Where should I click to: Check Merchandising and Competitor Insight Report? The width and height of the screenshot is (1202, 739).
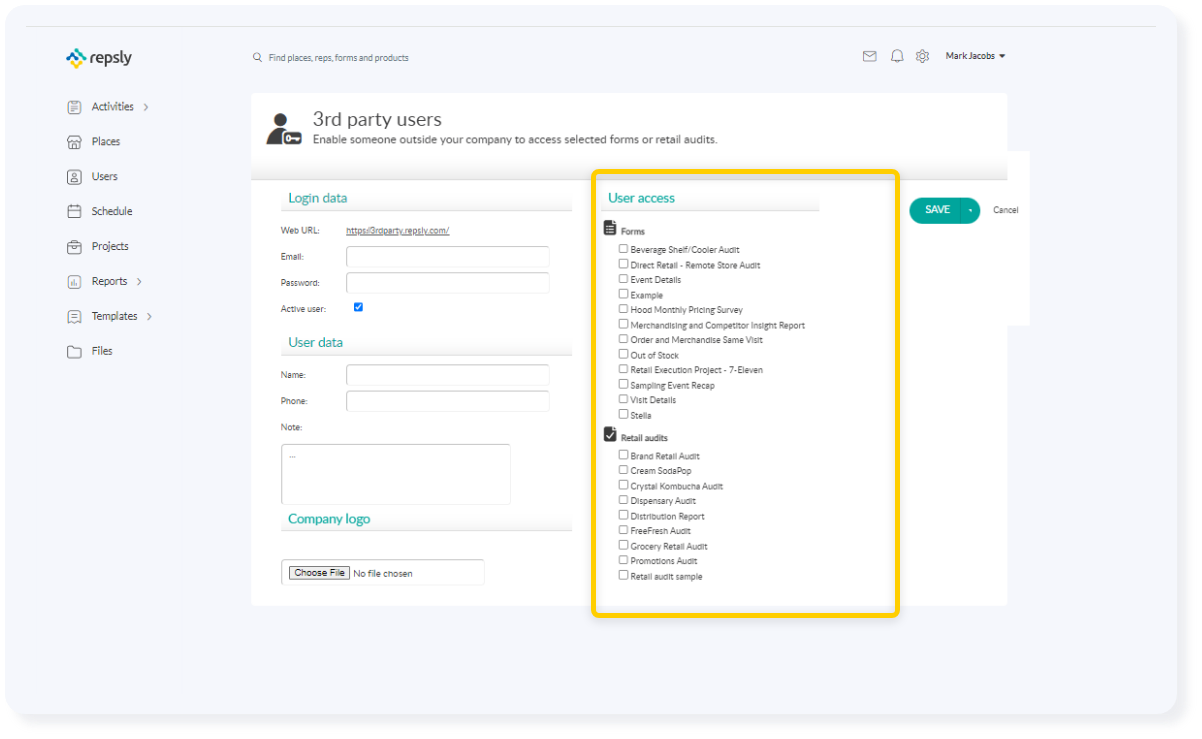[x=624, y=324]
